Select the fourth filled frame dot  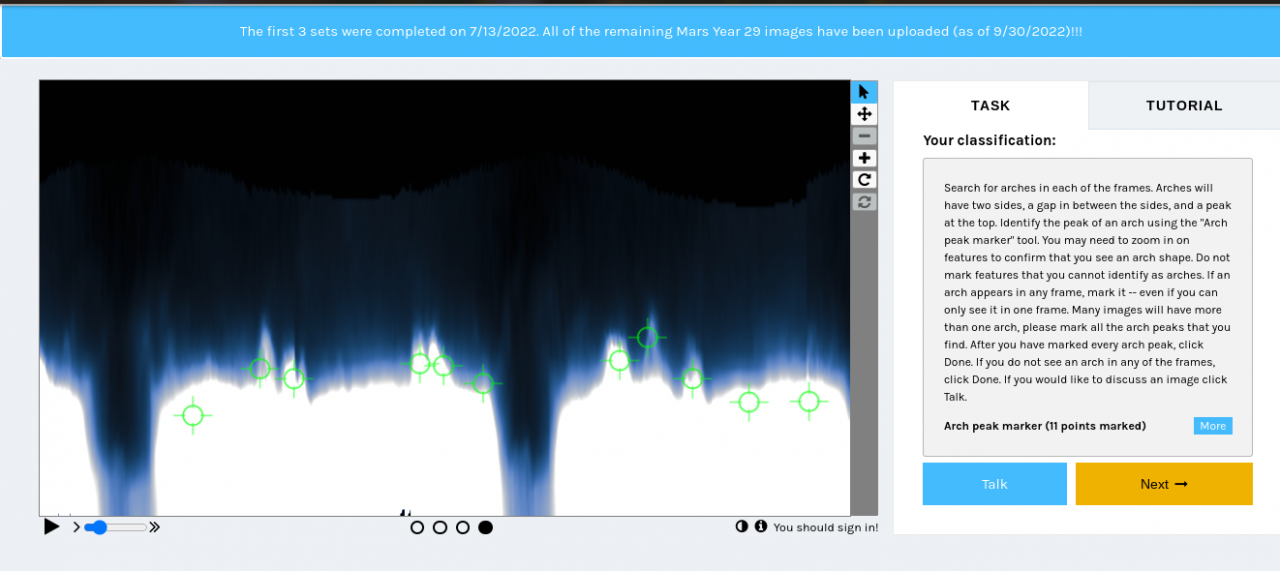pos(485,527)
